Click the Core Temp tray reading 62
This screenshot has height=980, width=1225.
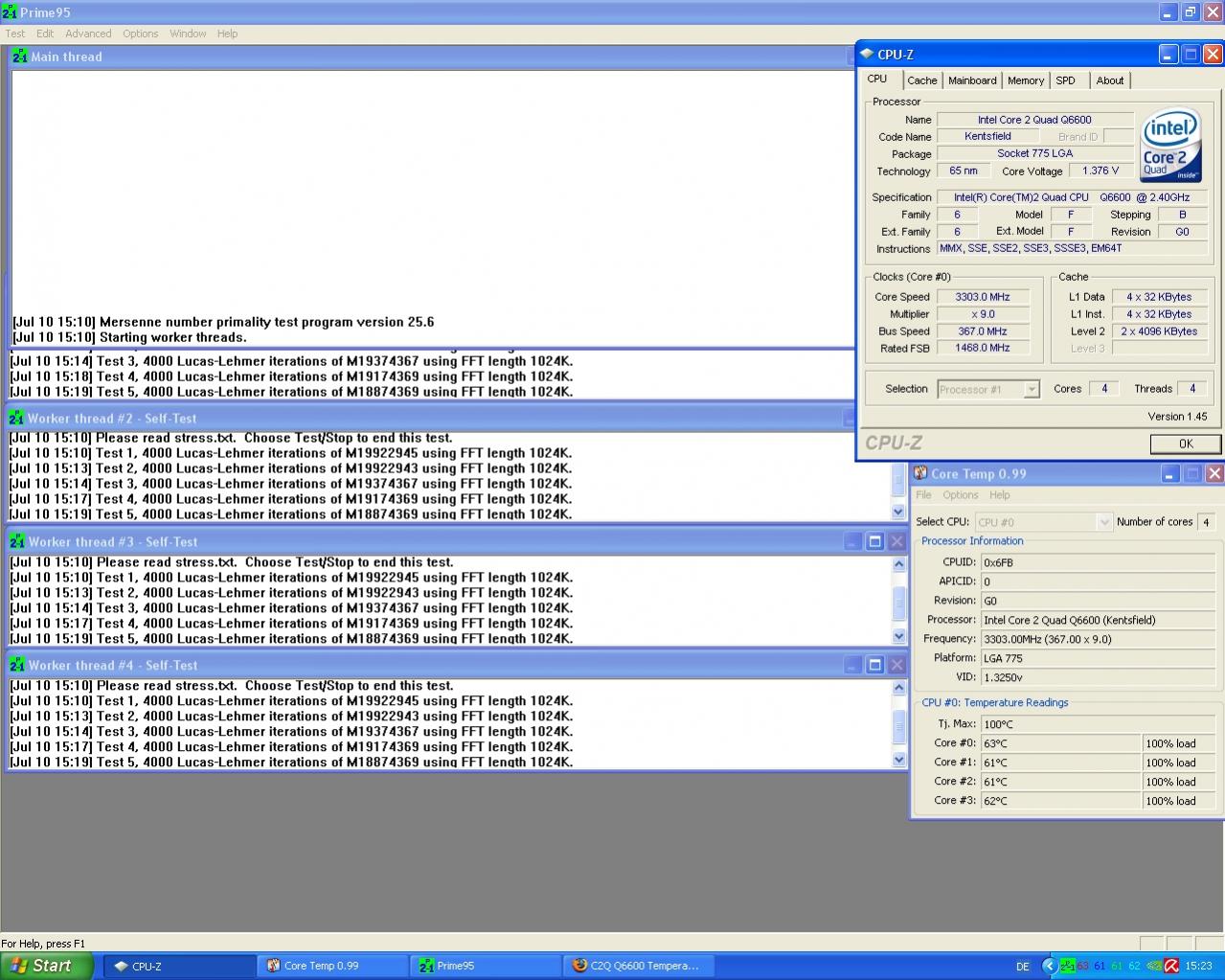(1135, 966)
